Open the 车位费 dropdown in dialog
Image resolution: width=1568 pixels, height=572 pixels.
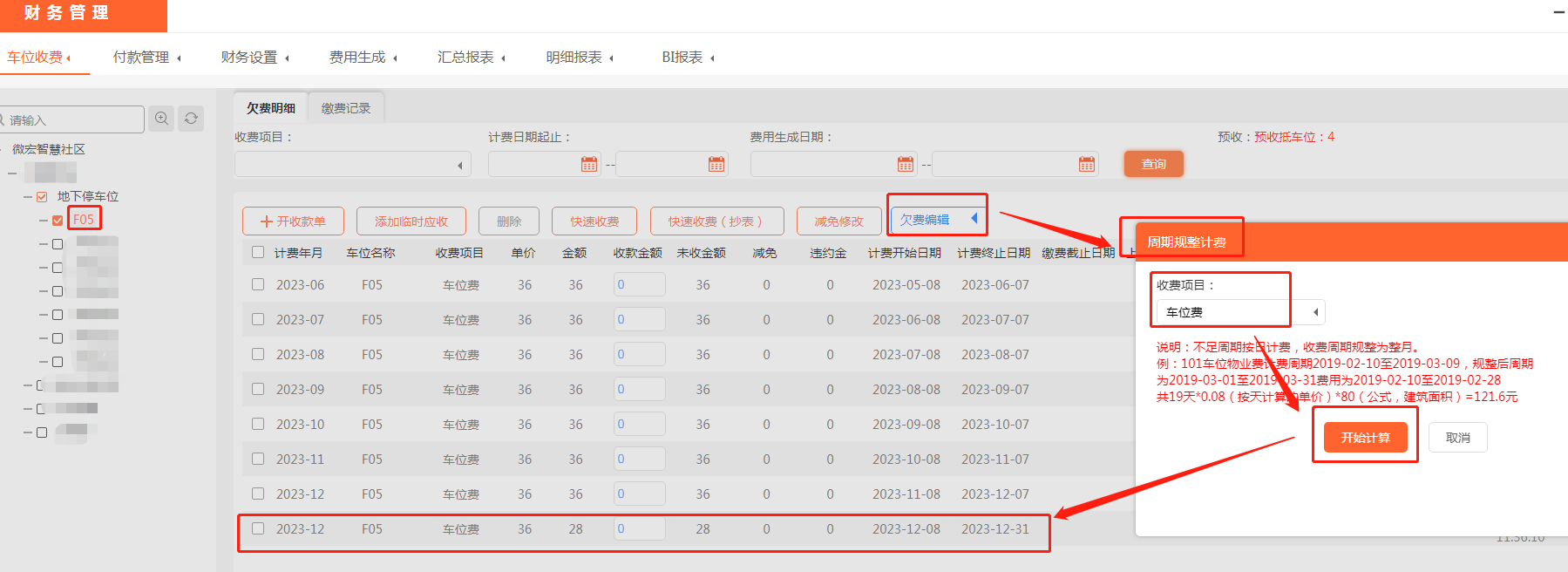[1240, 312]
